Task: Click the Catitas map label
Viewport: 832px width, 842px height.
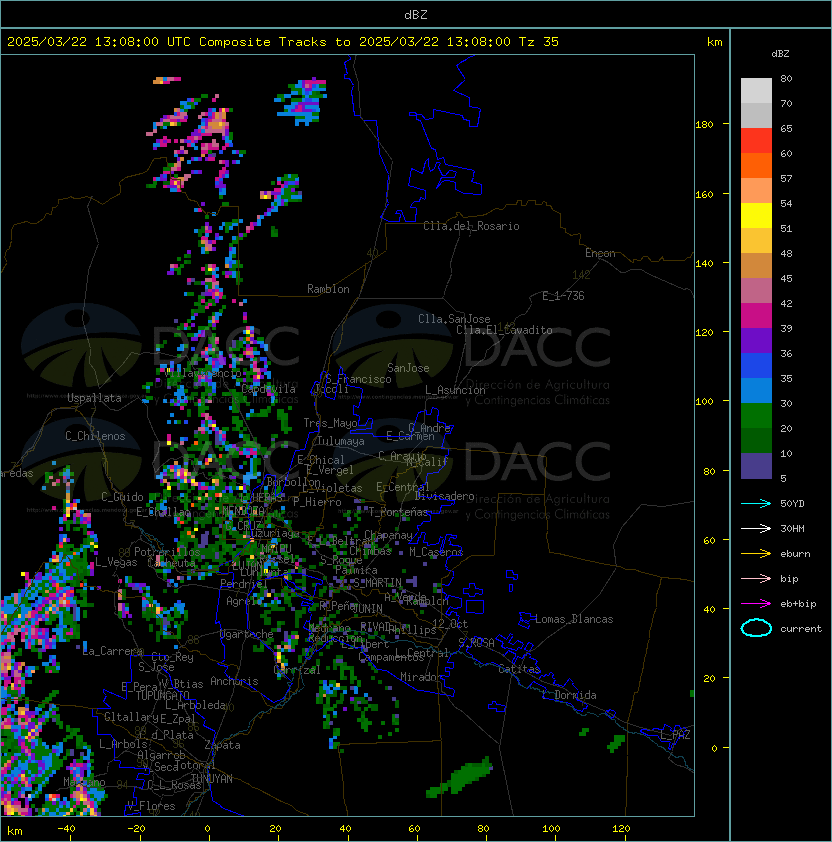Action: coord(519,669)
